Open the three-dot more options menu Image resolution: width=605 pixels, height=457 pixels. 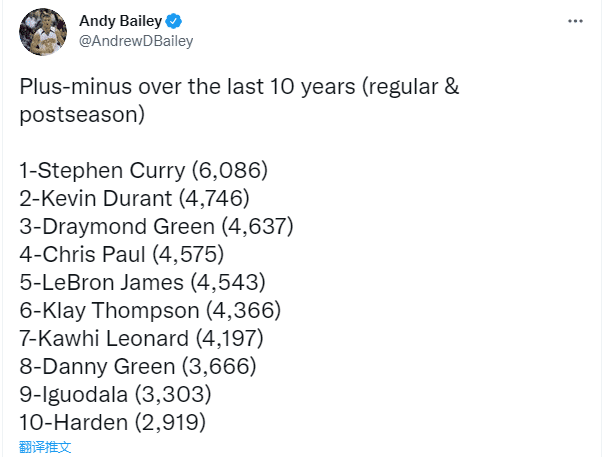(x=575, y=21)
